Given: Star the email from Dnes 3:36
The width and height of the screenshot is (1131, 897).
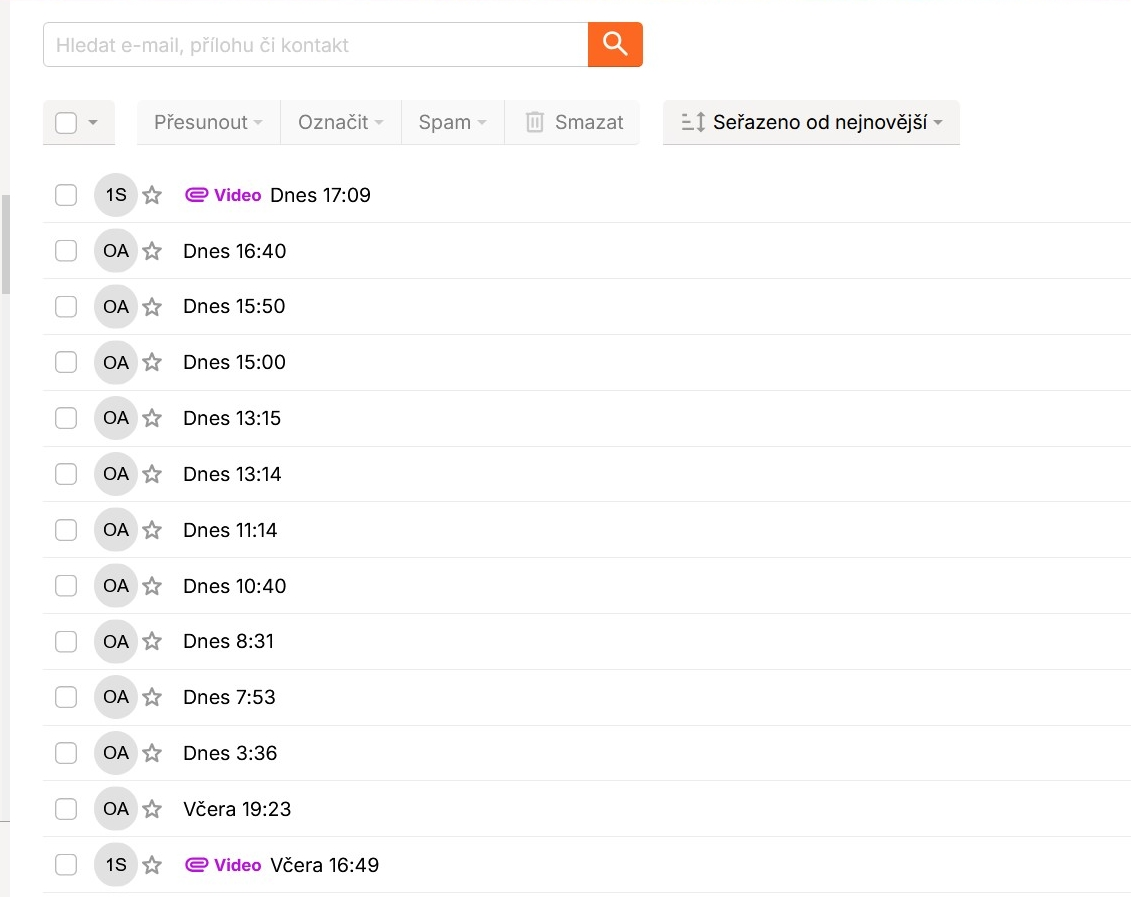Looking at the screenshot, I should (151, 753).
